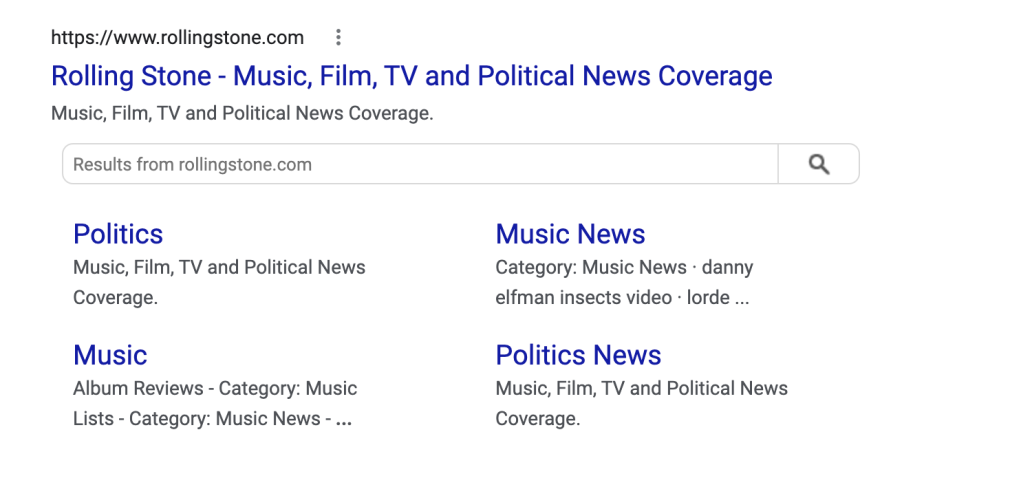Click the description under the Politics sitelink
This screenshot has height=487, width=1010.
(x=219, y=268)
